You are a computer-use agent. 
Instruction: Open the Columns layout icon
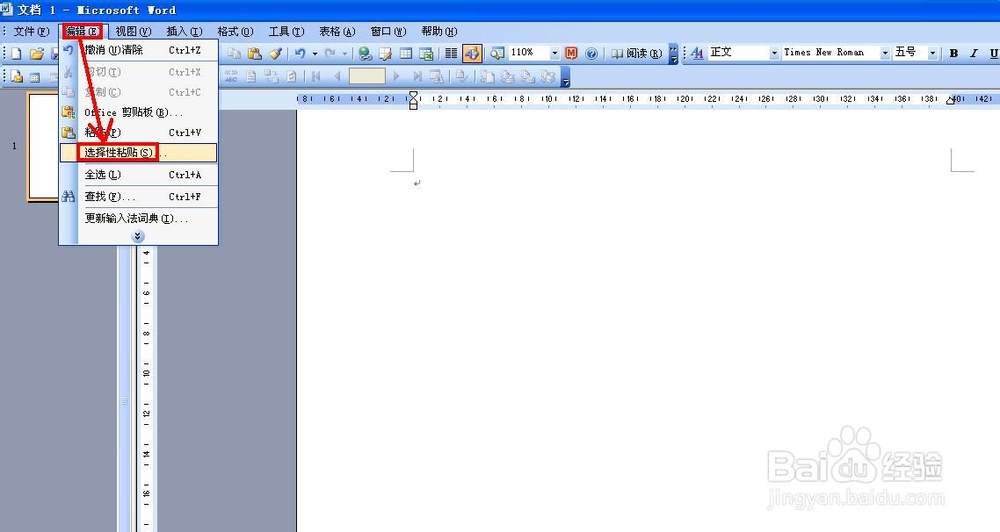(x=451, y=54)
